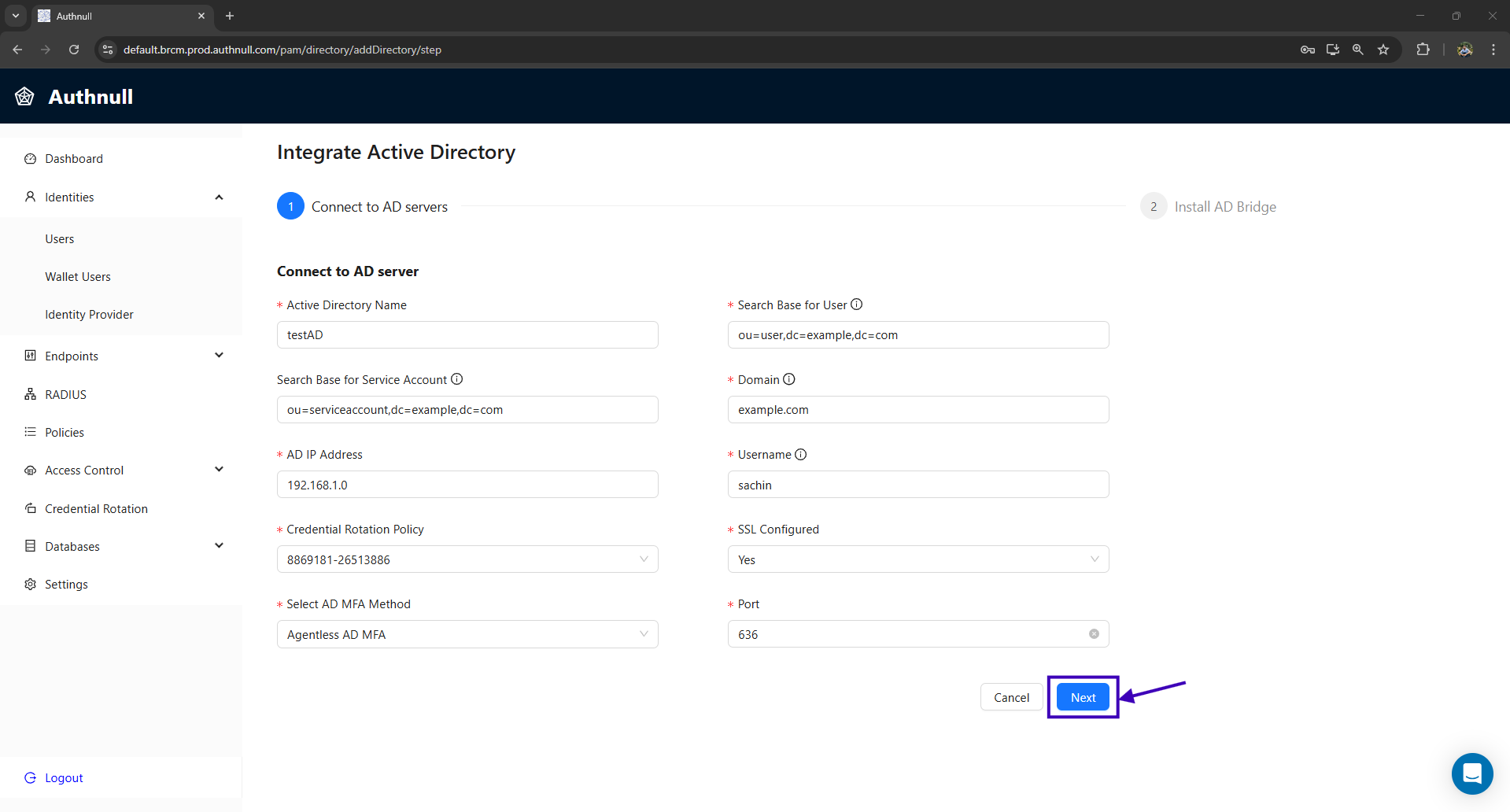1510x812 pixels.
Task: Open the chat support widget
Action: [x=1471, y=774]
